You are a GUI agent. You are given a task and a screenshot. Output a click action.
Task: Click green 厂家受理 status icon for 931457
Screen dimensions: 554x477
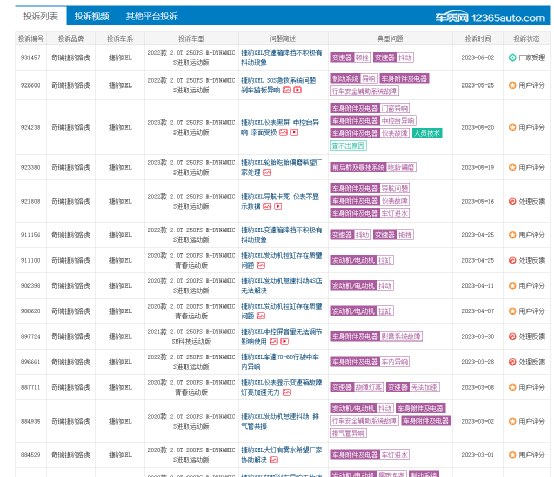click(x=512, y=57)
